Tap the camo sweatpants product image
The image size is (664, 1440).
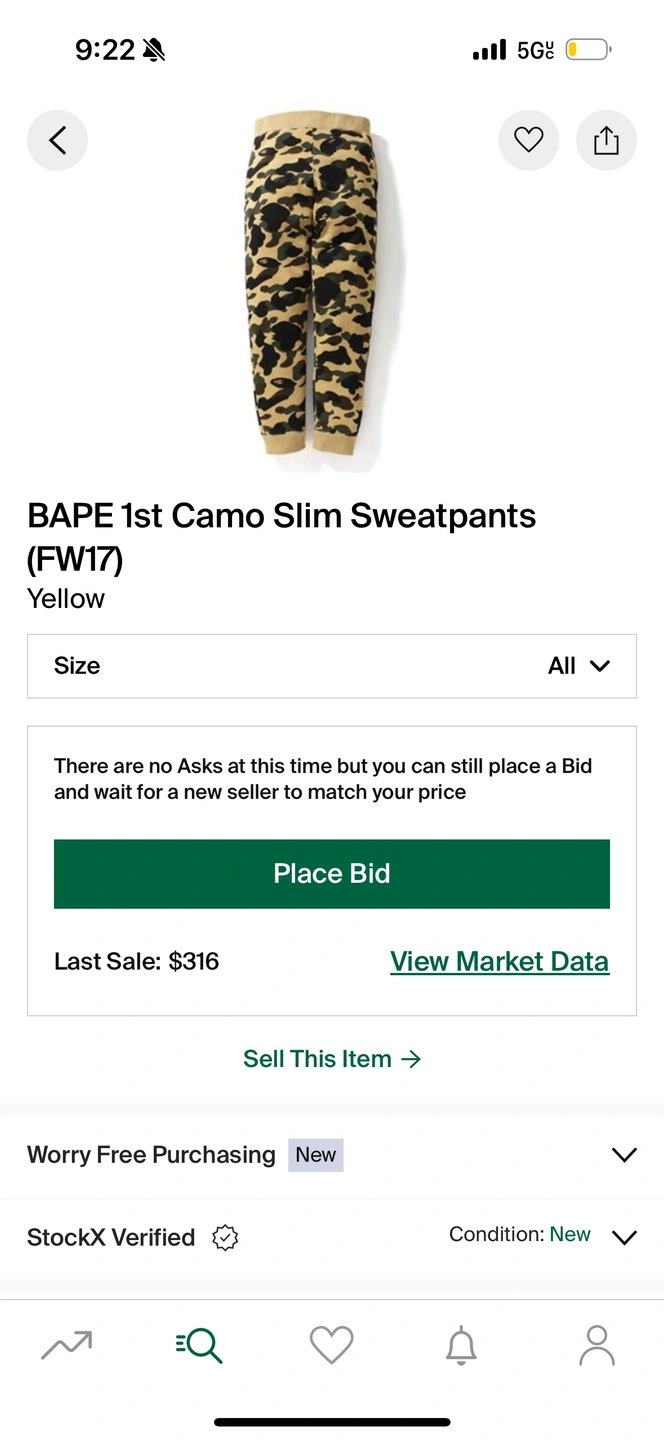[x=319, y=287]
